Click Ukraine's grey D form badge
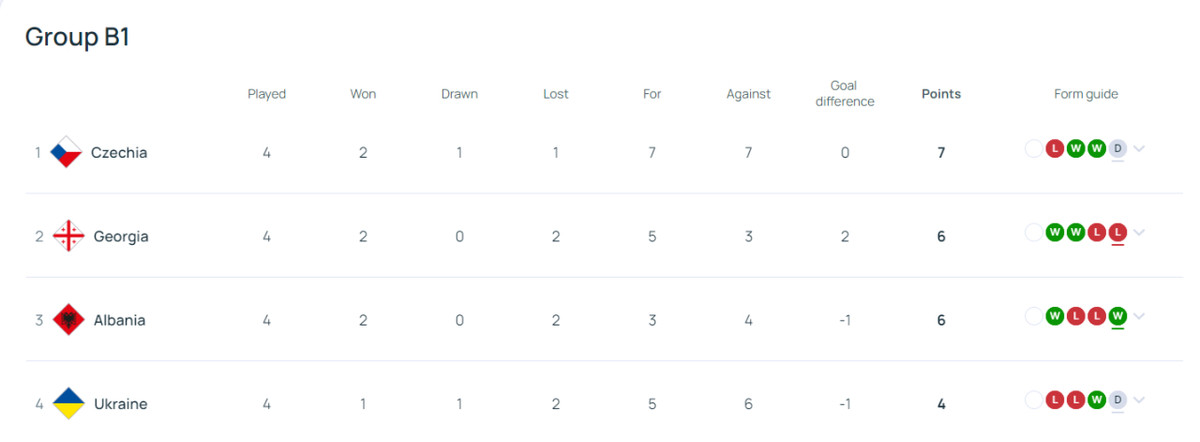The height and width of the screenshot is (442, 1200). click(x=1117, y=401)
